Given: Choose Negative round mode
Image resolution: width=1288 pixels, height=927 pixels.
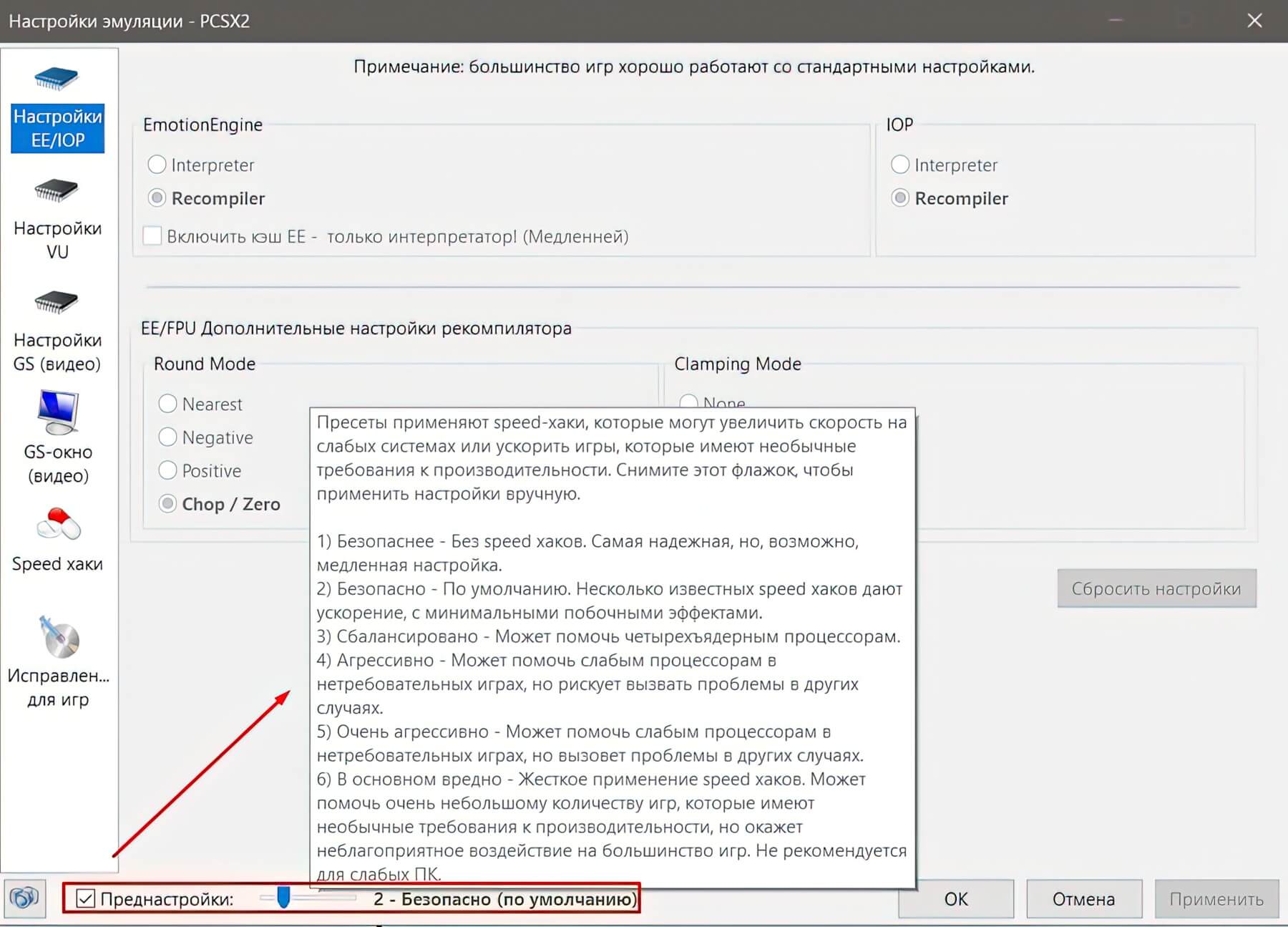Looking at the screenshot, I should pyautogui.click(x=167, y=437).
